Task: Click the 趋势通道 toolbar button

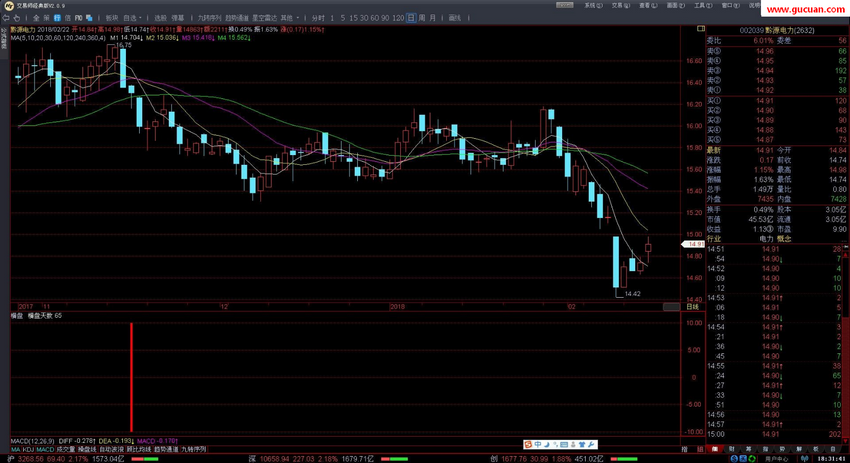Action: [x=237, y=18]
